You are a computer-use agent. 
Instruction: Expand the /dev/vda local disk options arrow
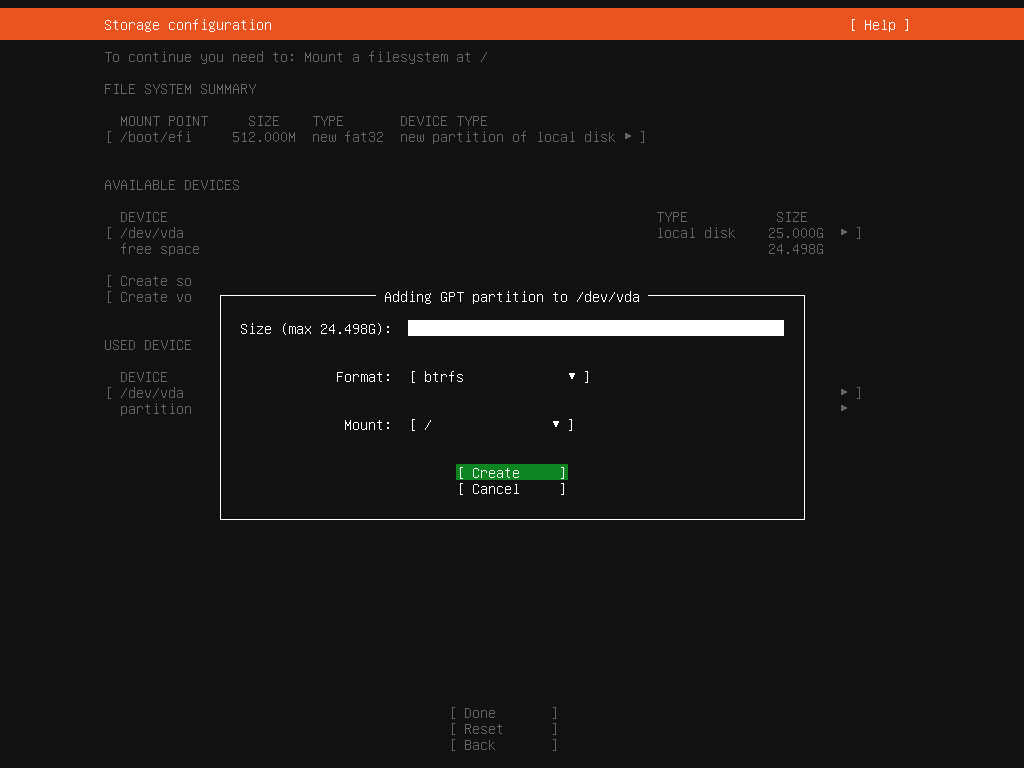pos(844,233)
